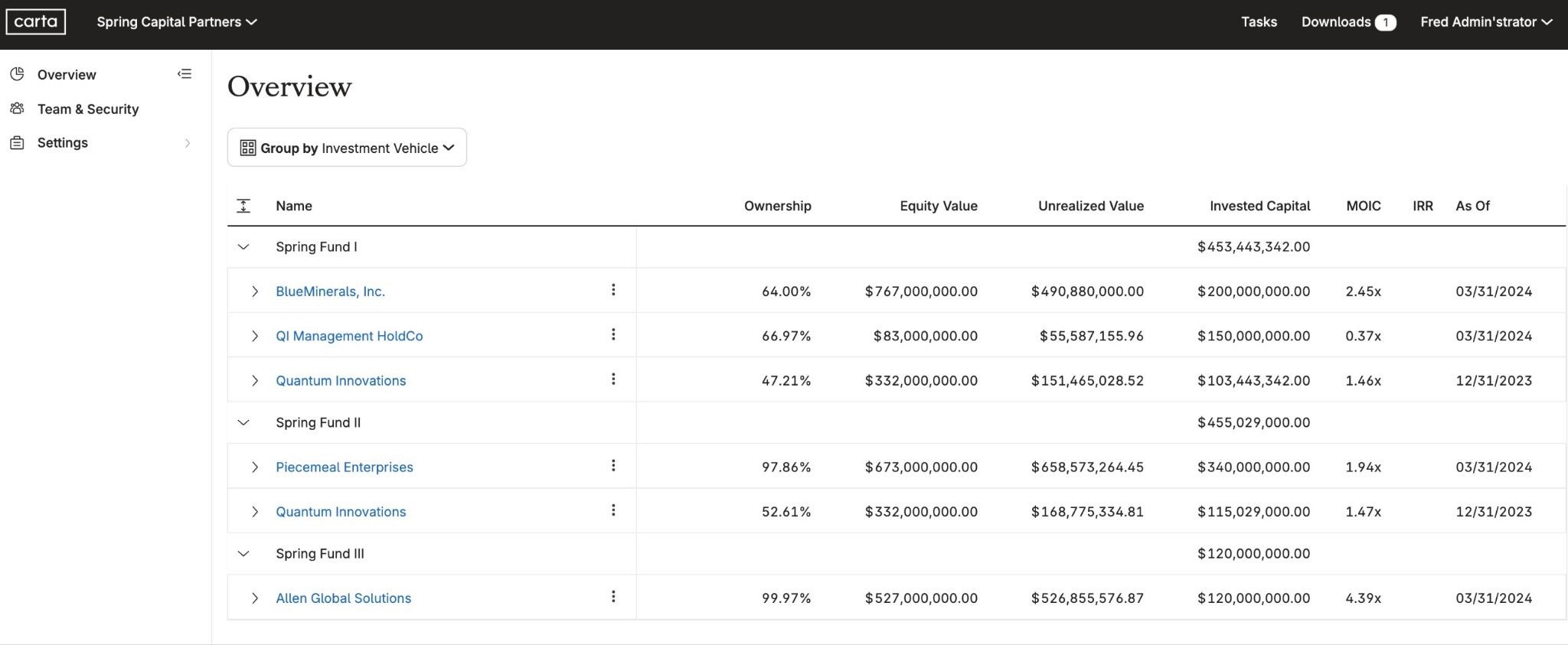Open more options for Quantum Innovations 52.61% row
The image size is (1568, 645).
(x=613, y=510)
